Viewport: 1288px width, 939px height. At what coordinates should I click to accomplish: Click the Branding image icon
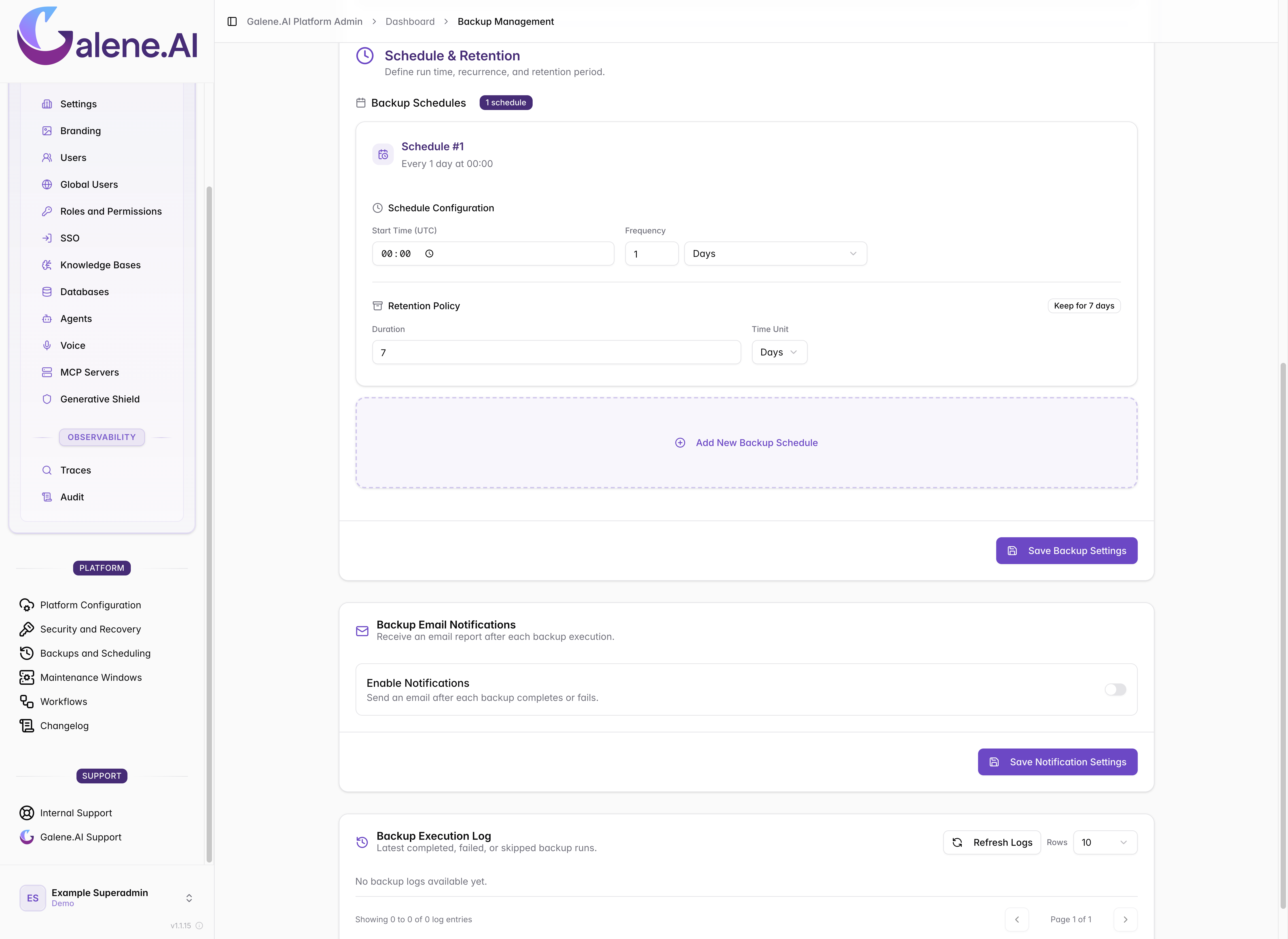(47, 131)
